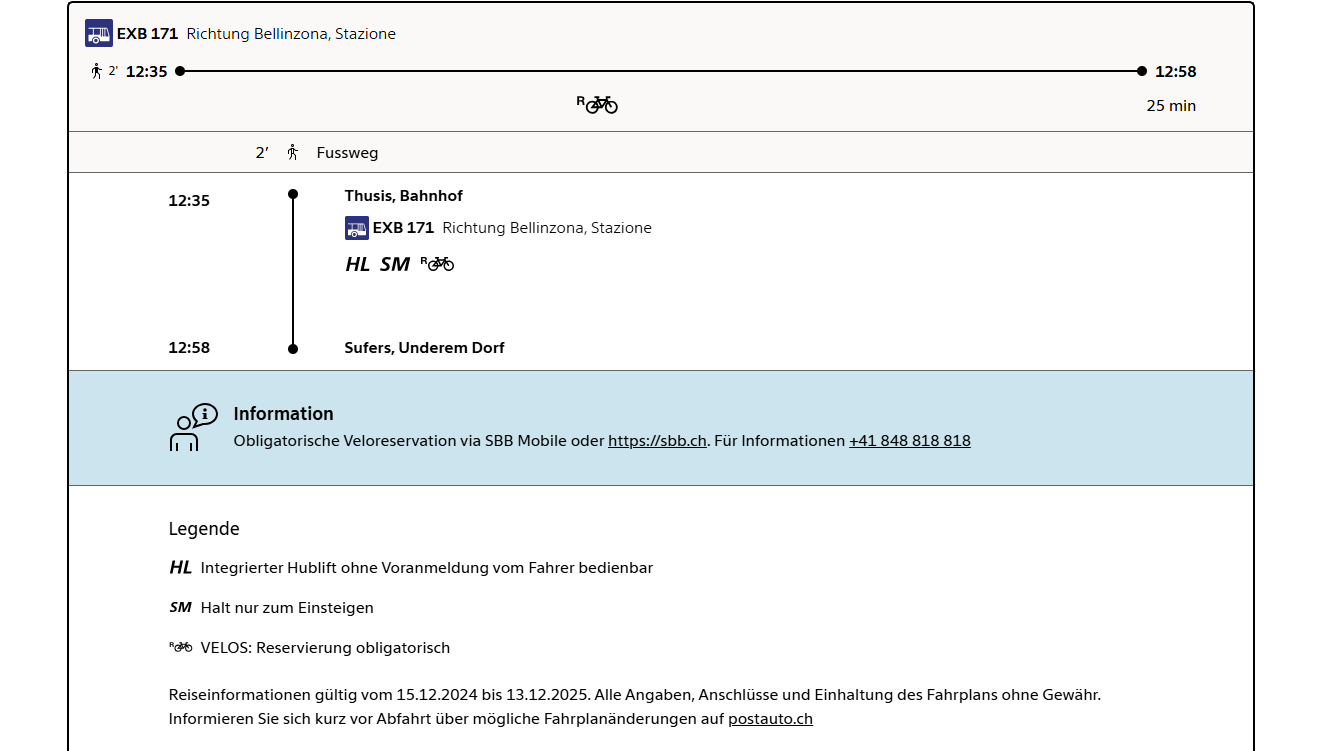Click the pedestrian icon in the Fussweg row
The image size is (1332, 751).
tap(293, 153)
